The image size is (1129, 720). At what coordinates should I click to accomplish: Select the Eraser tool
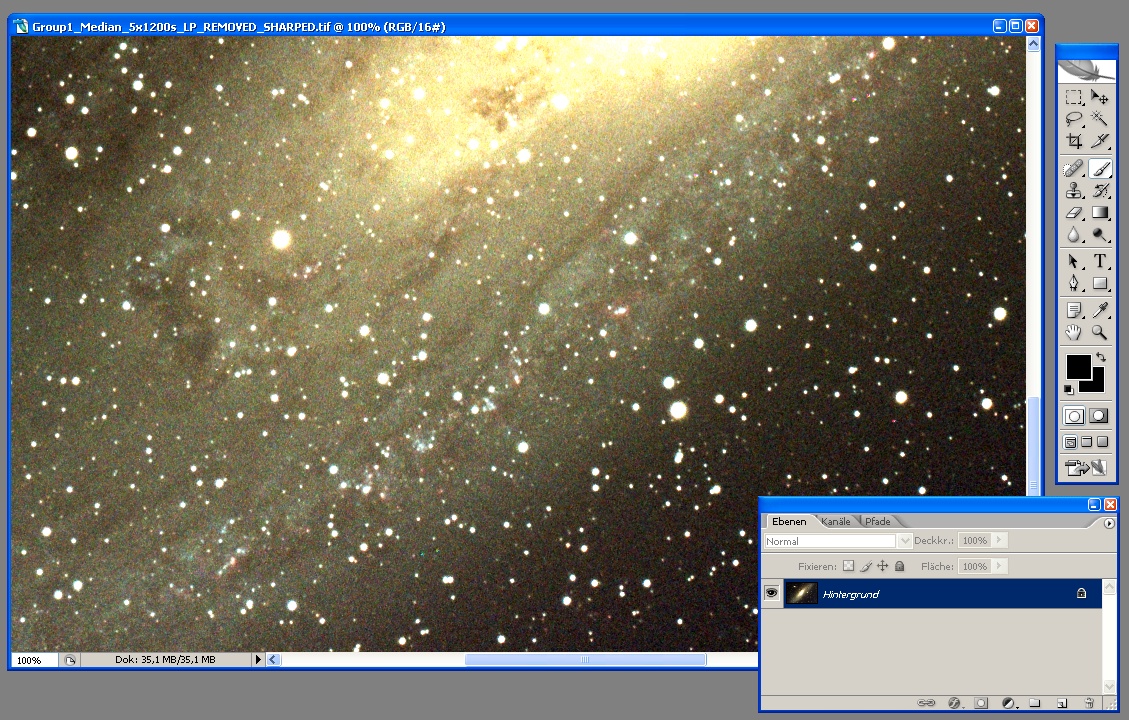coord(1074,213)
